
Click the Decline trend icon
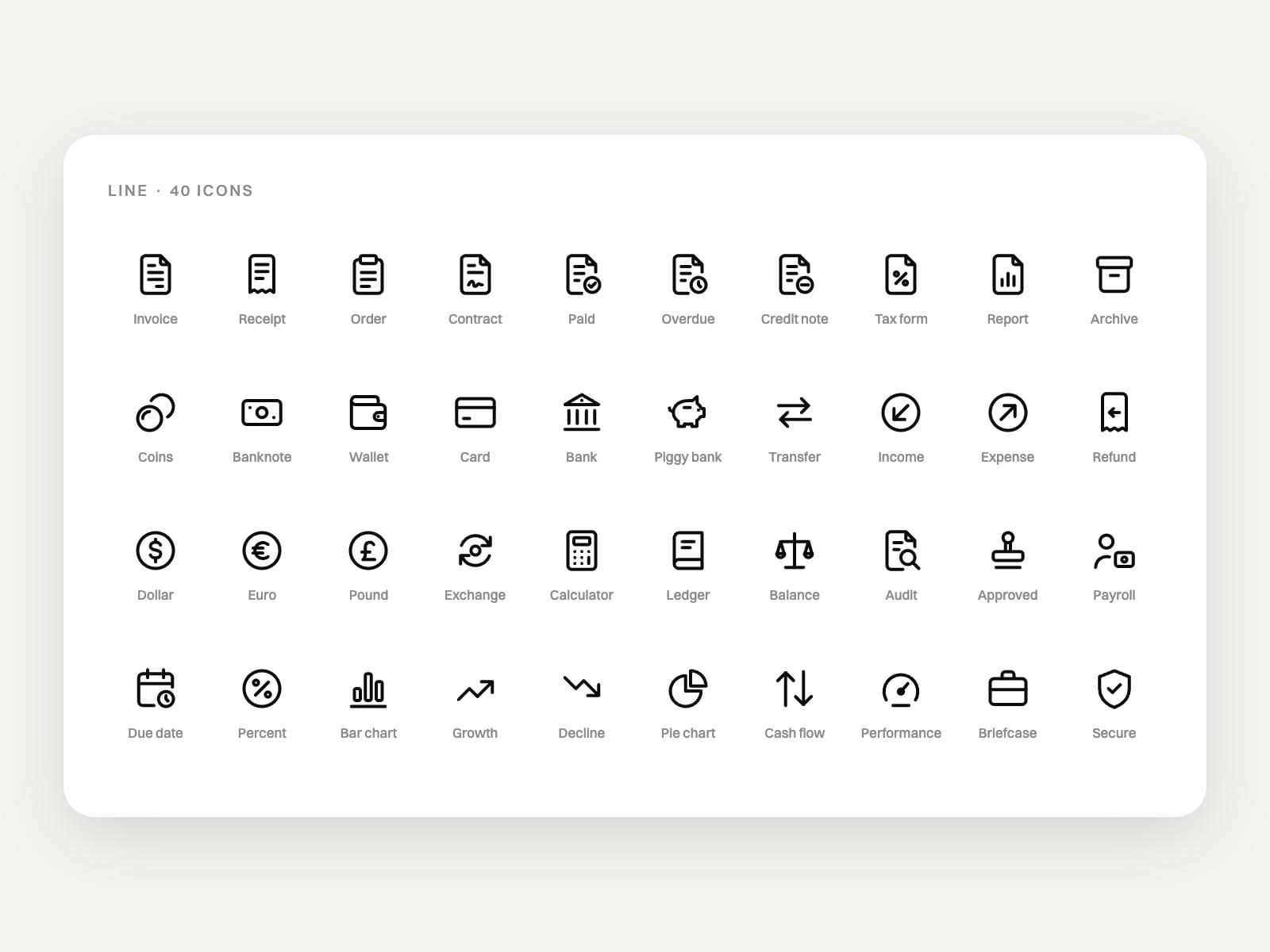[x=582, y=687]
